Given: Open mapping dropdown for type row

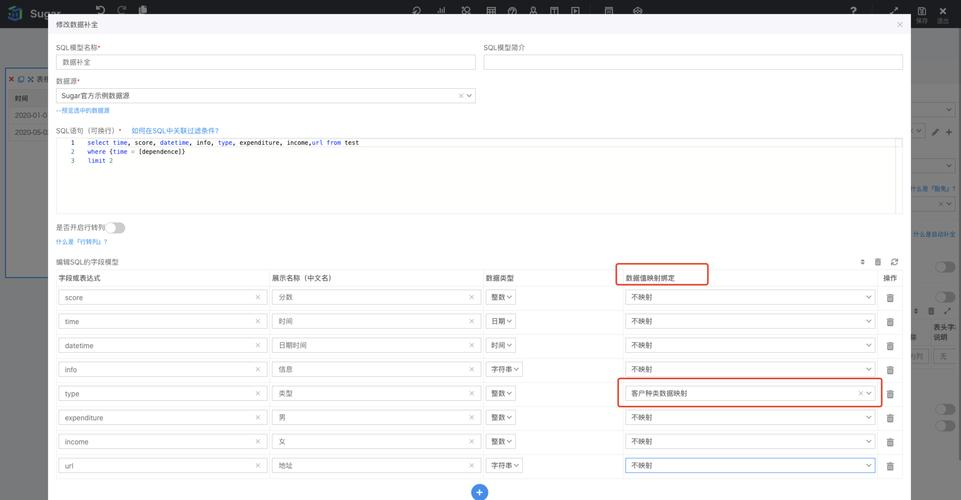Looking at the screenshot, I should [x=750, y=393].
